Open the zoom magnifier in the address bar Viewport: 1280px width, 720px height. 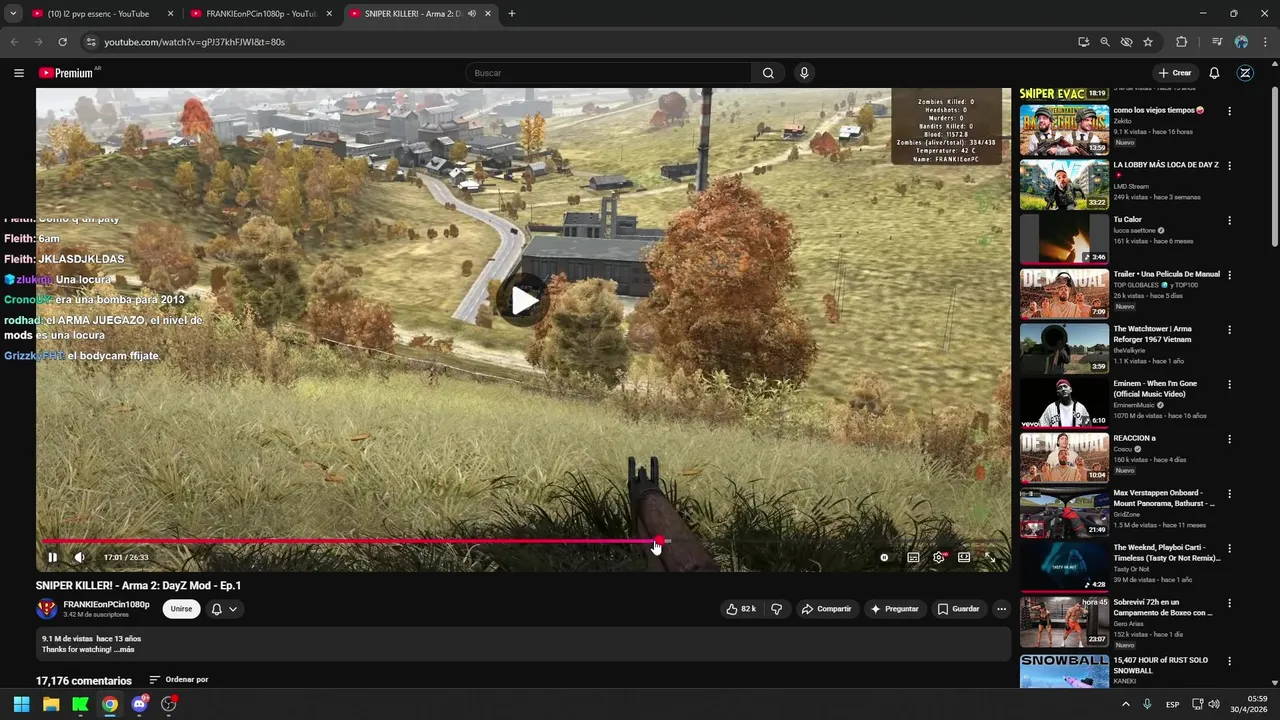[x=1105, y=42]
